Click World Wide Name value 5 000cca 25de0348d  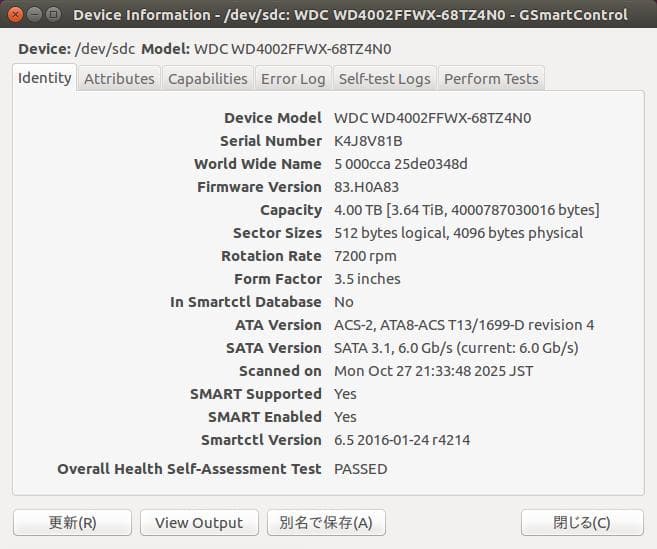pyautogui.click(x=401, y=164)
